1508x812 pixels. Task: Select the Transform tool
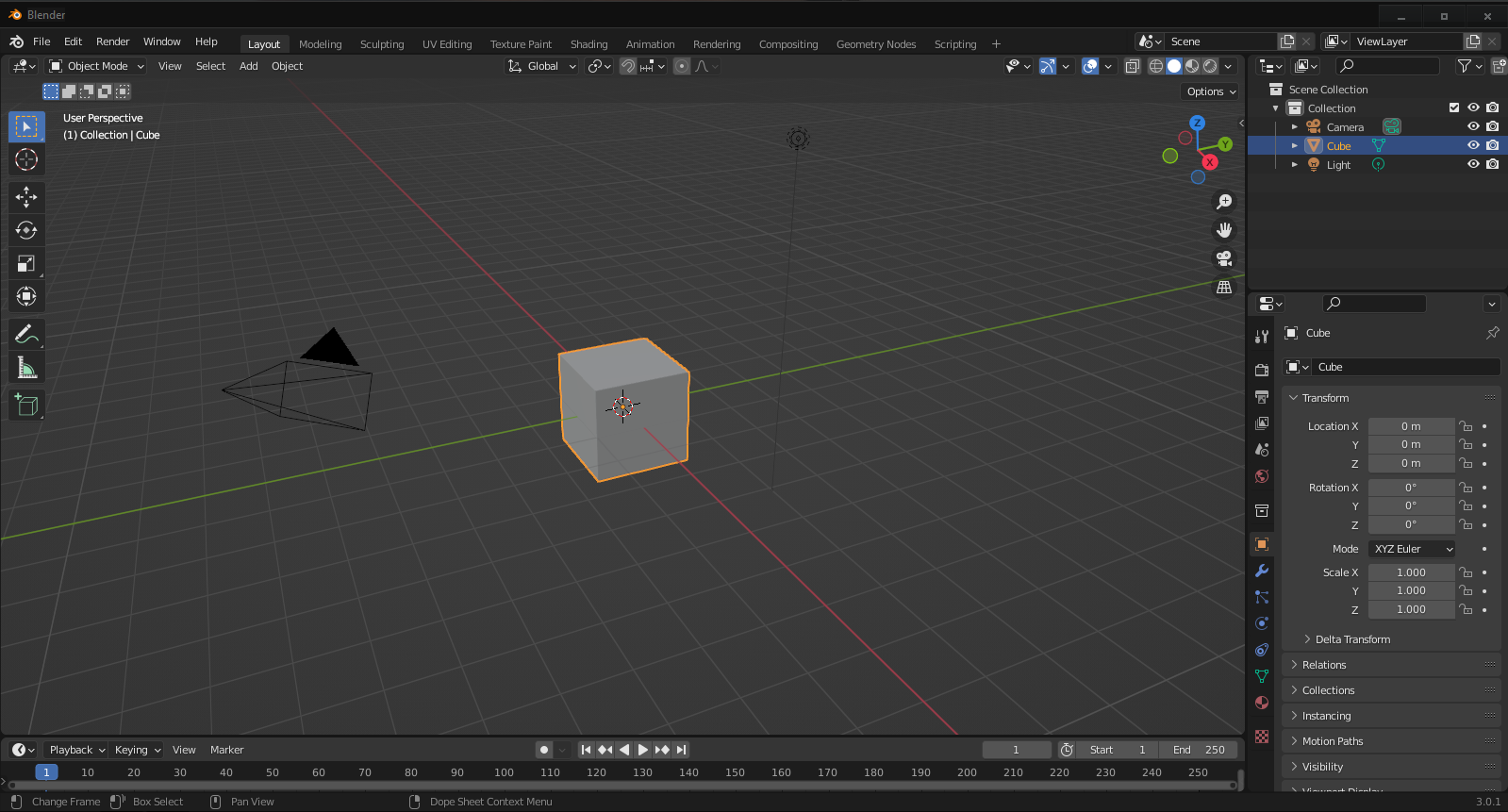coord(26,297)
